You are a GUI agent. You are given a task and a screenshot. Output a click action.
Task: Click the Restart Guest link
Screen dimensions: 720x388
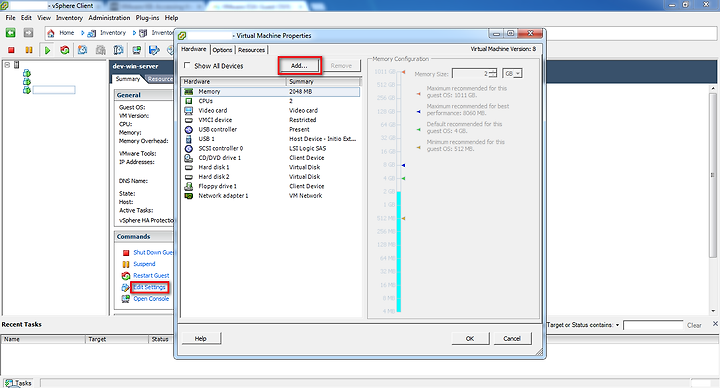151,276
